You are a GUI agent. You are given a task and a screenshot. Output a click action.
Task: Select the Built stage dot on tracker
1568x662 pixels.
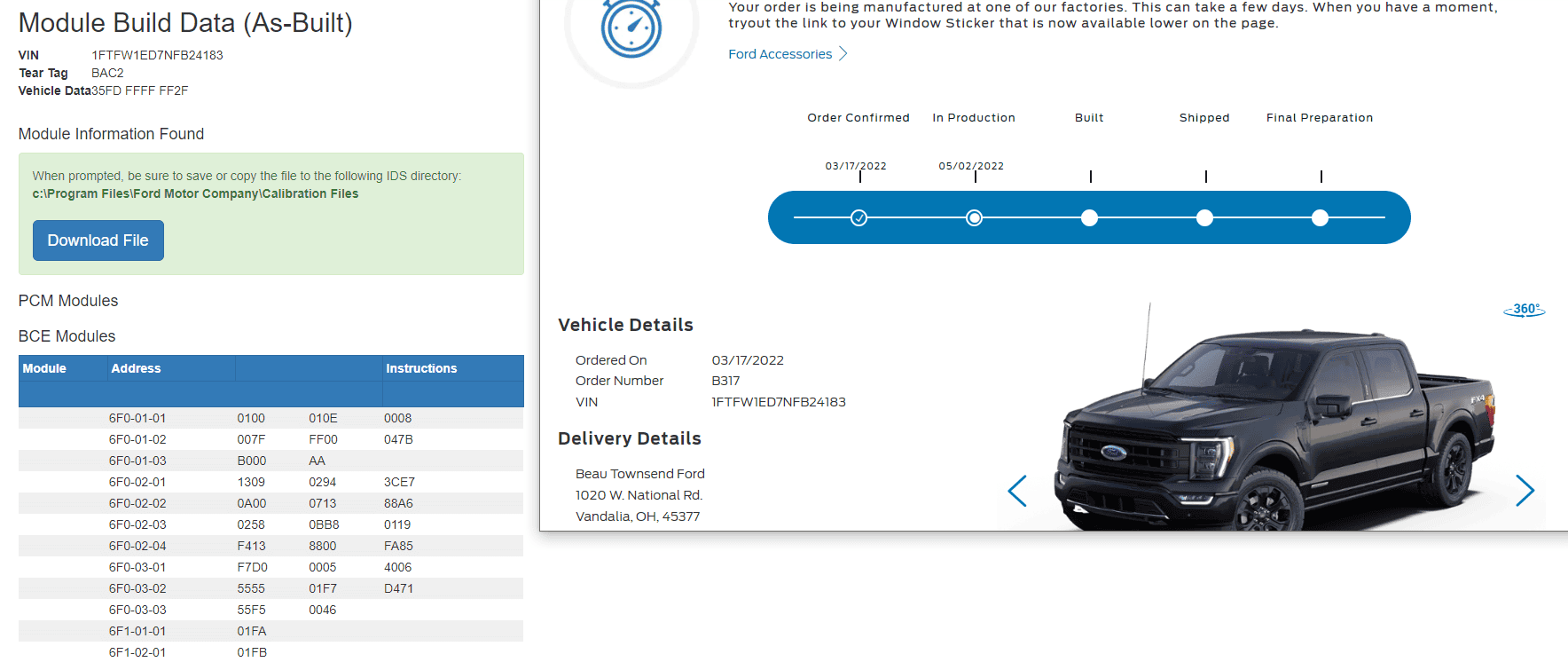click(x=1089, y=217)
